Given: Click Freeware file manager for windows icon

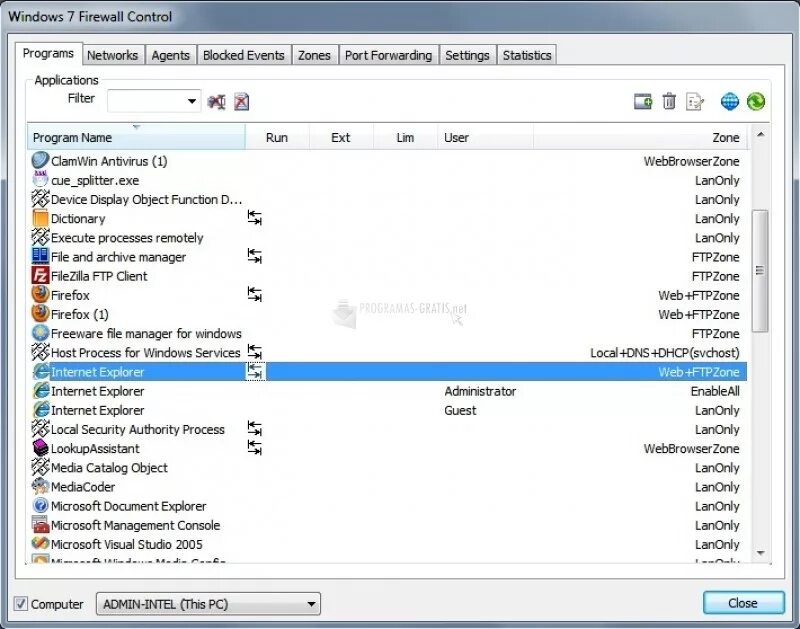Looking at the screenshot, I should pyautogui.click(x=40, y=333).
